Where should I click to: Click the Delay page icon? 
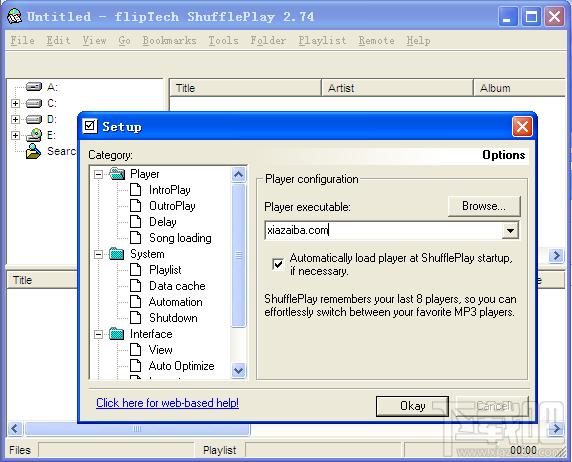click(x=136, y=222)
